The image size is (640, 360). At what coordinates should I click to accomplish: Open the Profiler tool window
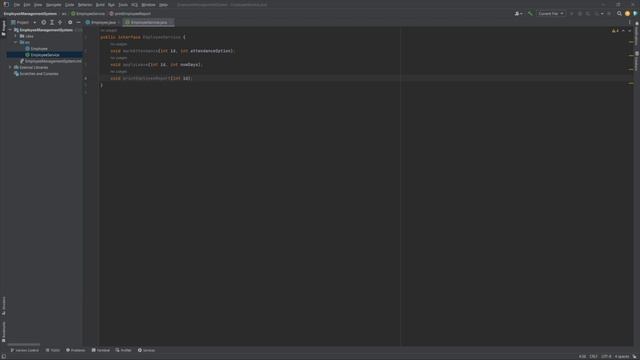(x=123, y=350)
